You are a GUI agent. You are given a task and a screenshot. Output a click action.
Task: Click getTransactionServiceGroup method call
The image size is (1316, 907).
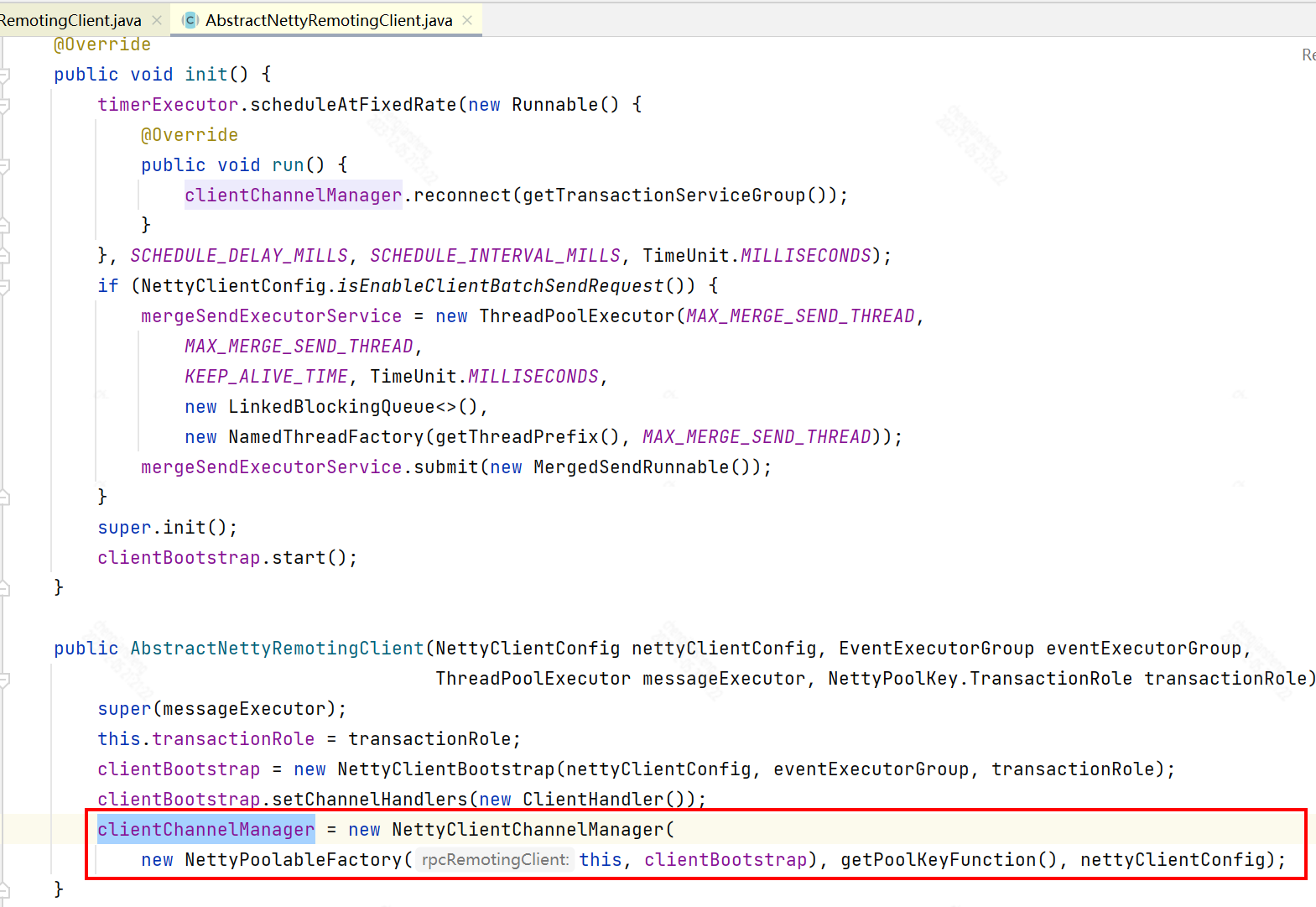(x=664, y=195)
